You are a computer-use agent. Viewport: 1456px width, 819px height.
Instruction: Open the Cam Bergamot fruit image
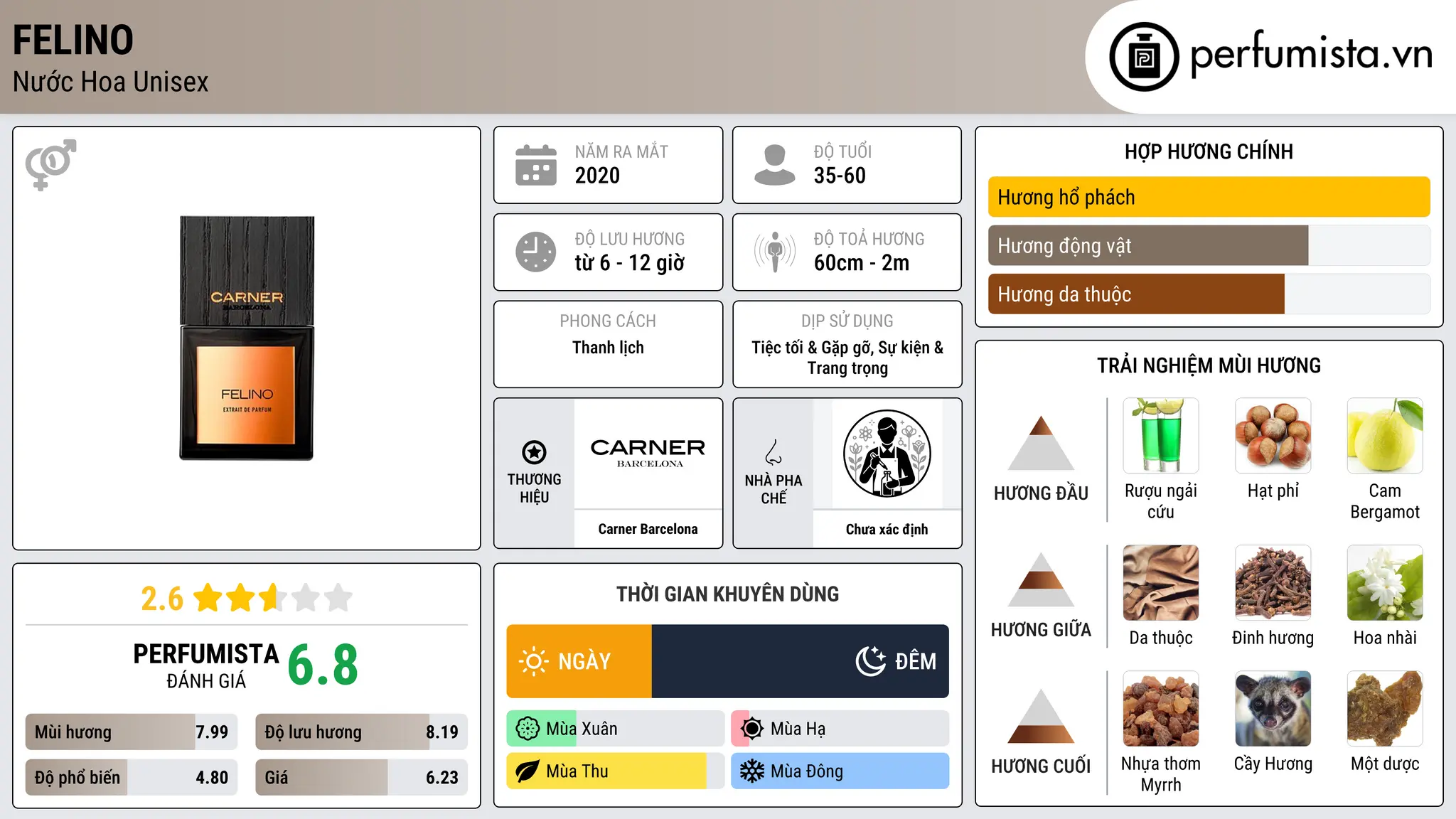coord(1385,436)
